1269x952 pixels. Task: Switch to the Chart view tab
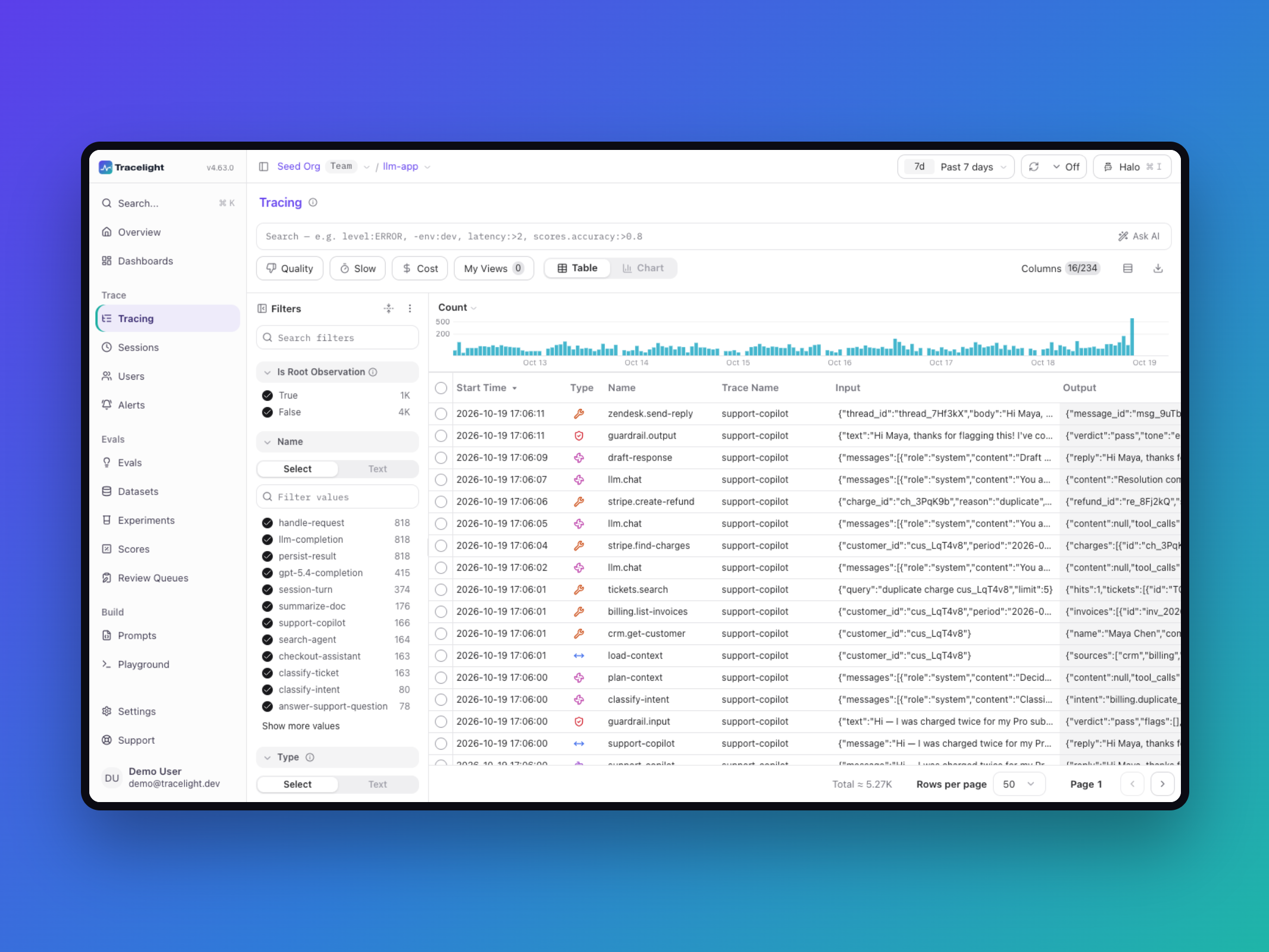pyautogui.click(x=643, y=268)
